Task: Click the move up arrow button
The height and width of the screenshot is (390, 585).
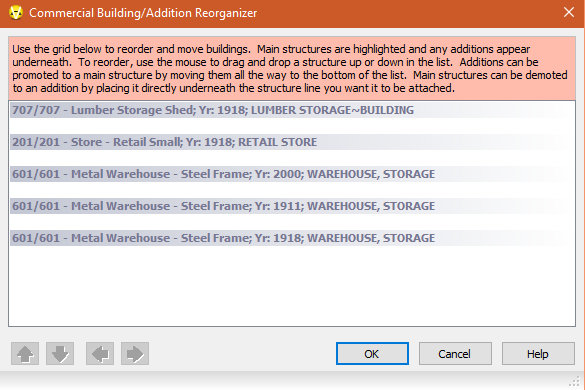Action: point(25,353)
